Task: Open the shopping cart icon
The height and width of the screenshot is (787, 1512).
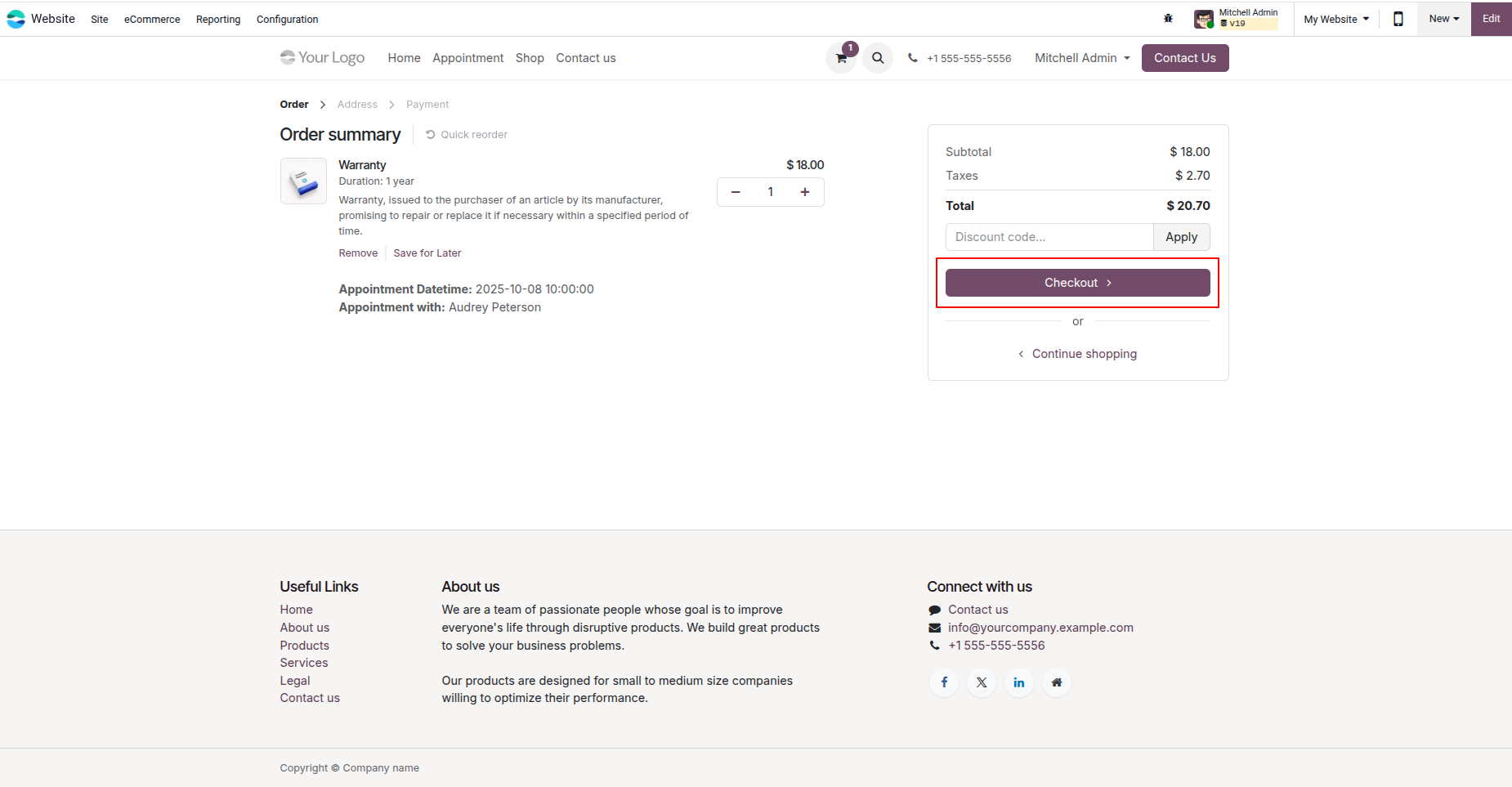Action: pyautogui.click(x=841, y=58)
